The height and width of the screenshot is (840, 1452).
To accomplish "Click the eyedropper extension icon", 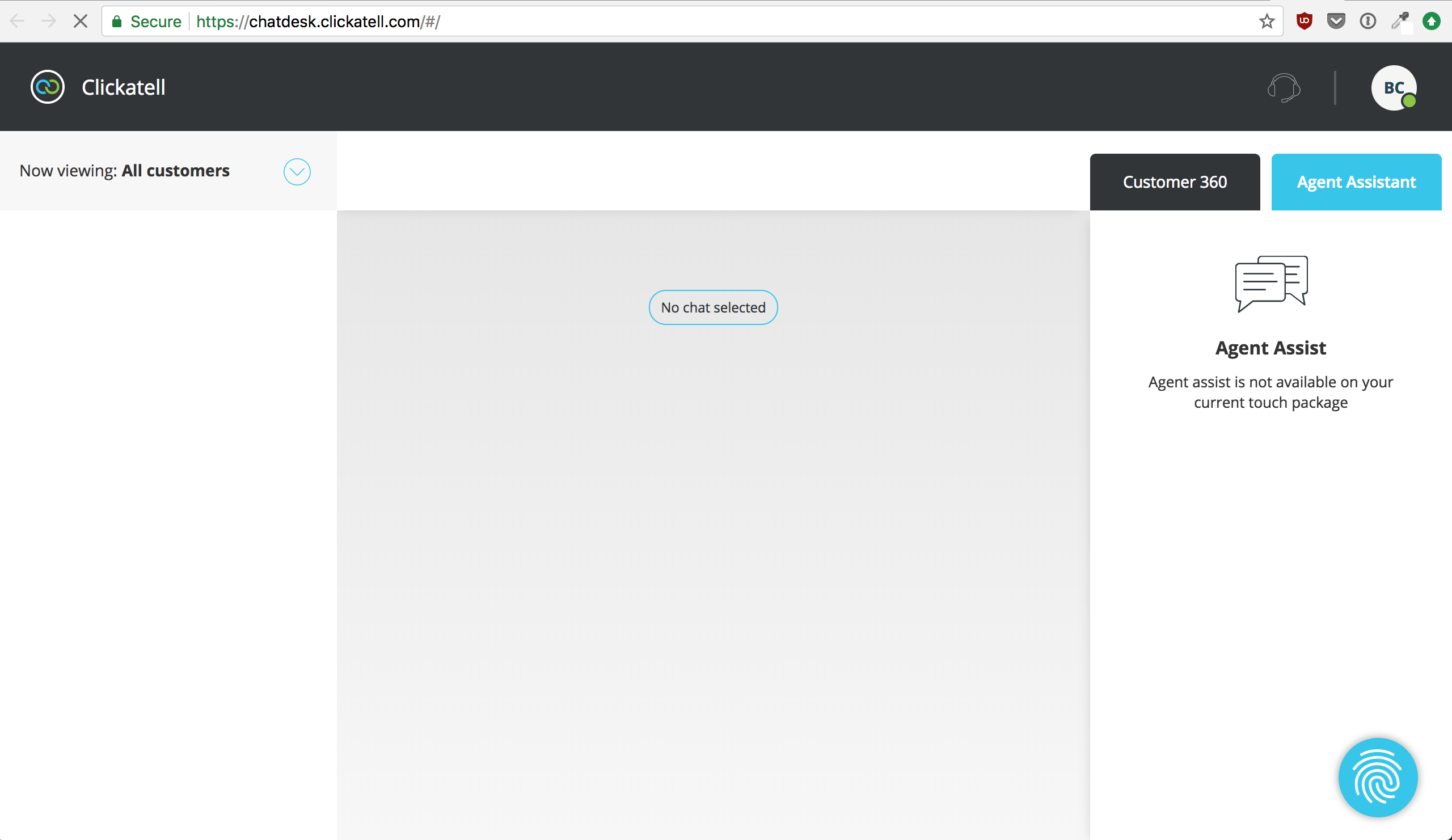I will pyautogui.click(x=1400, y=22).
